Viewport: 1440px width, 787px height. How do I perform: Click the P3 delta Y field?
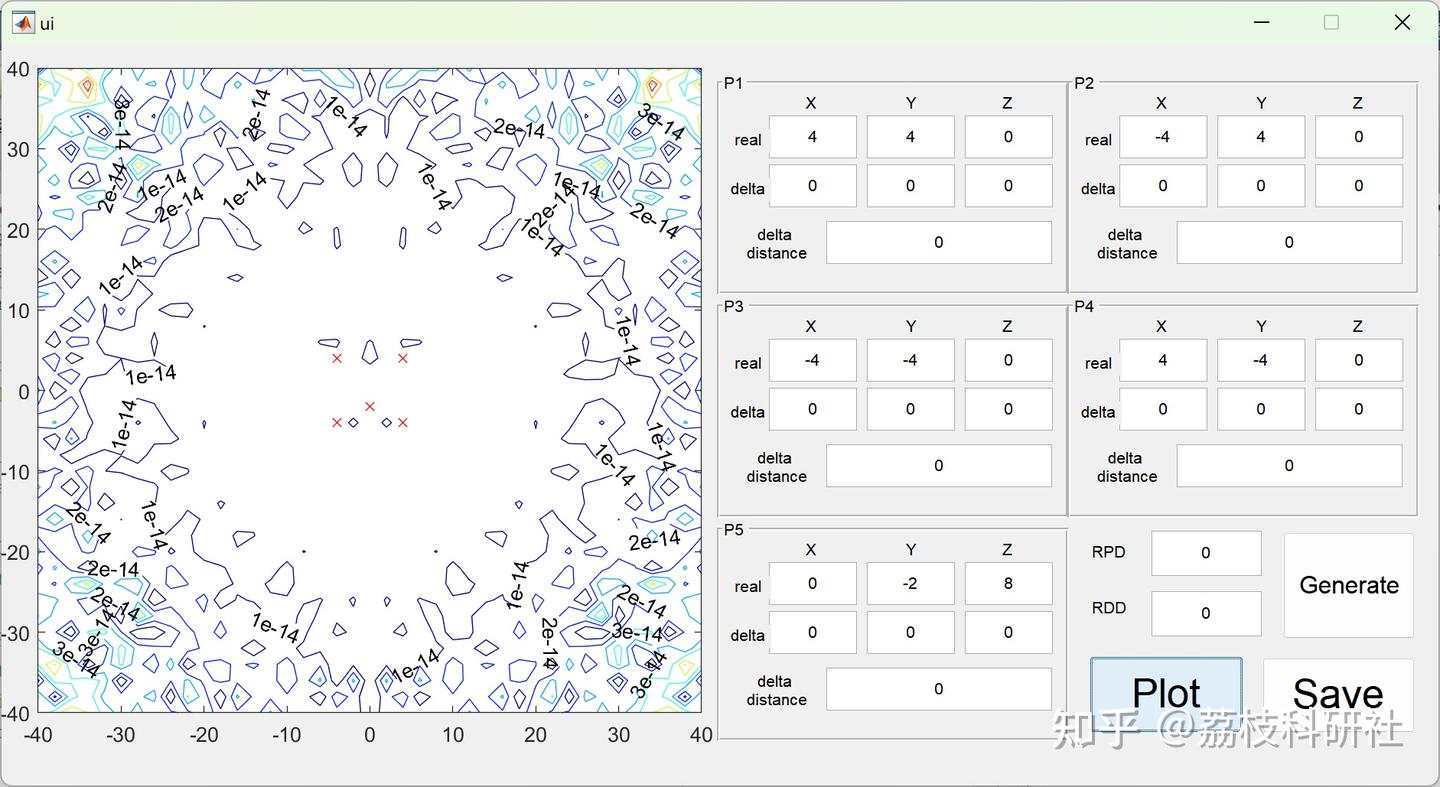910,409
